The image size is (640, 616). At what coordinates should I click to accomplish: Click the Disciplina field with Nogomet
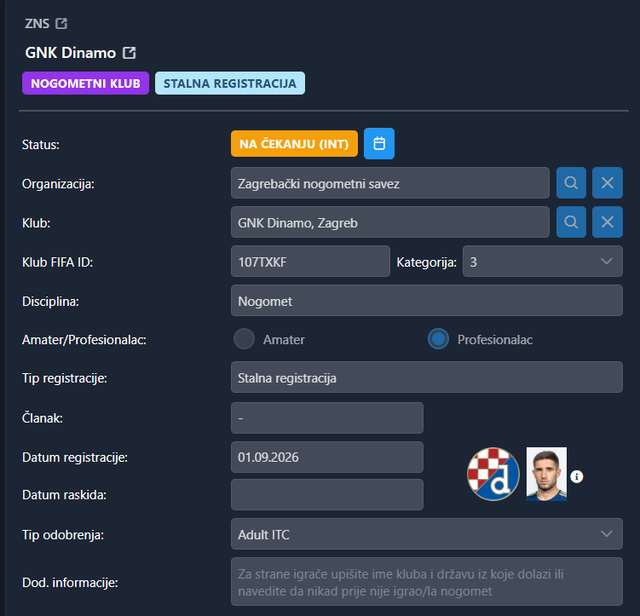[x=427, y=300]
